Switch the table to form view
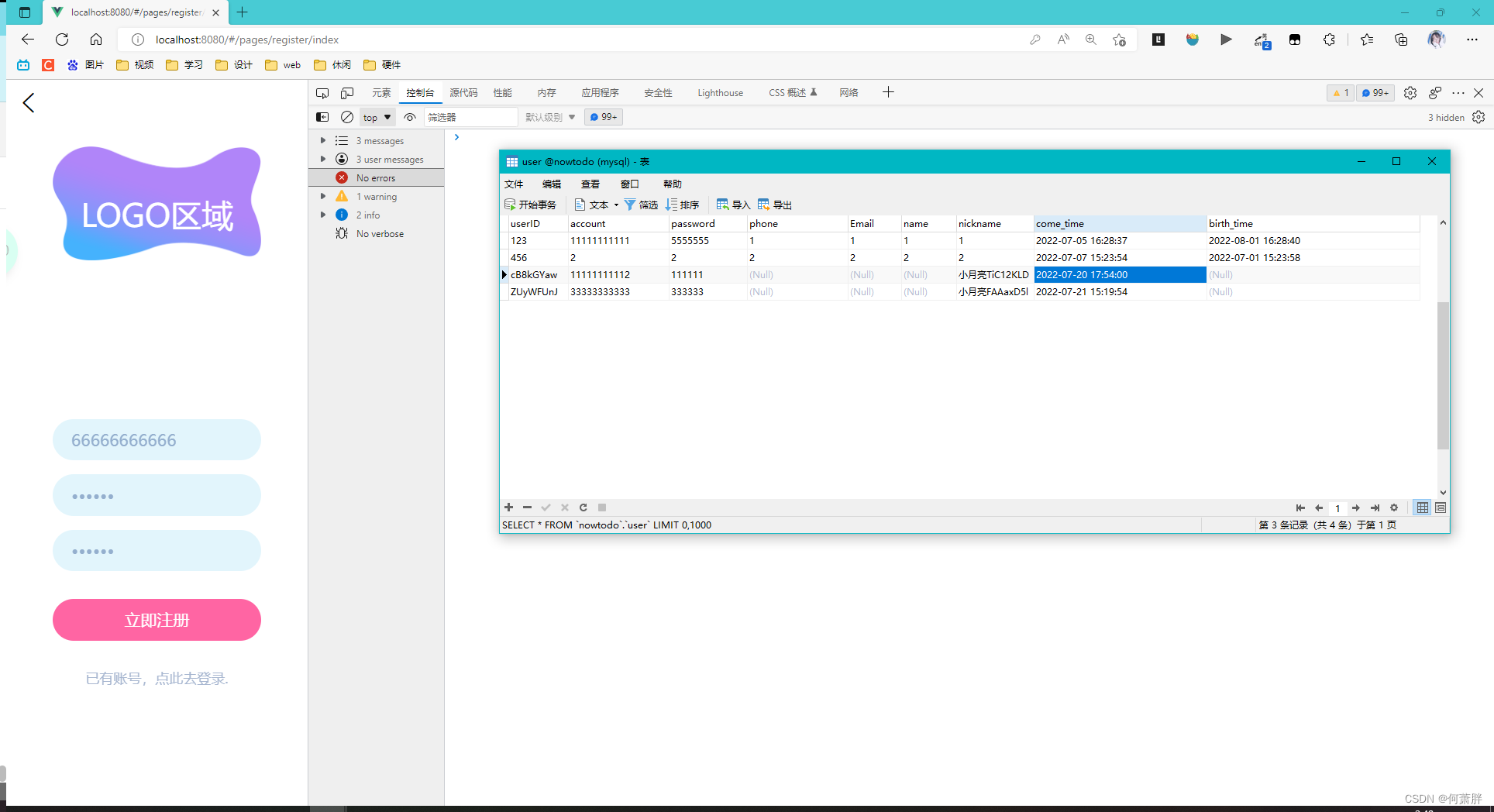Screen dimensions: 1494x812 point(1441,507)
